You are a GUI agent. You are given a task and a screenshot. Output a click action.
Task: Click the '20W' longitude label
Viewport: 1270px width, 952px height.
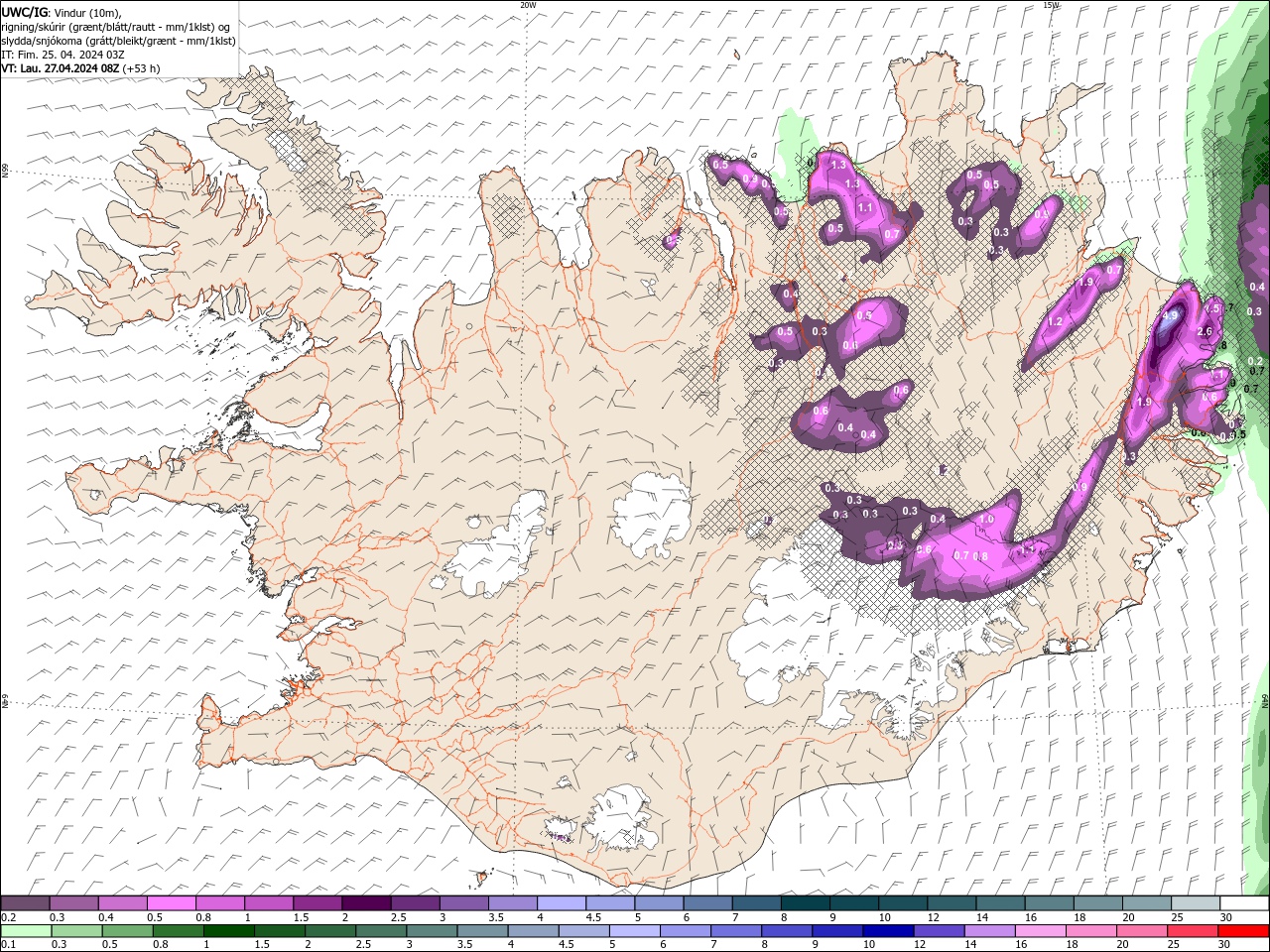coord(528,5)
